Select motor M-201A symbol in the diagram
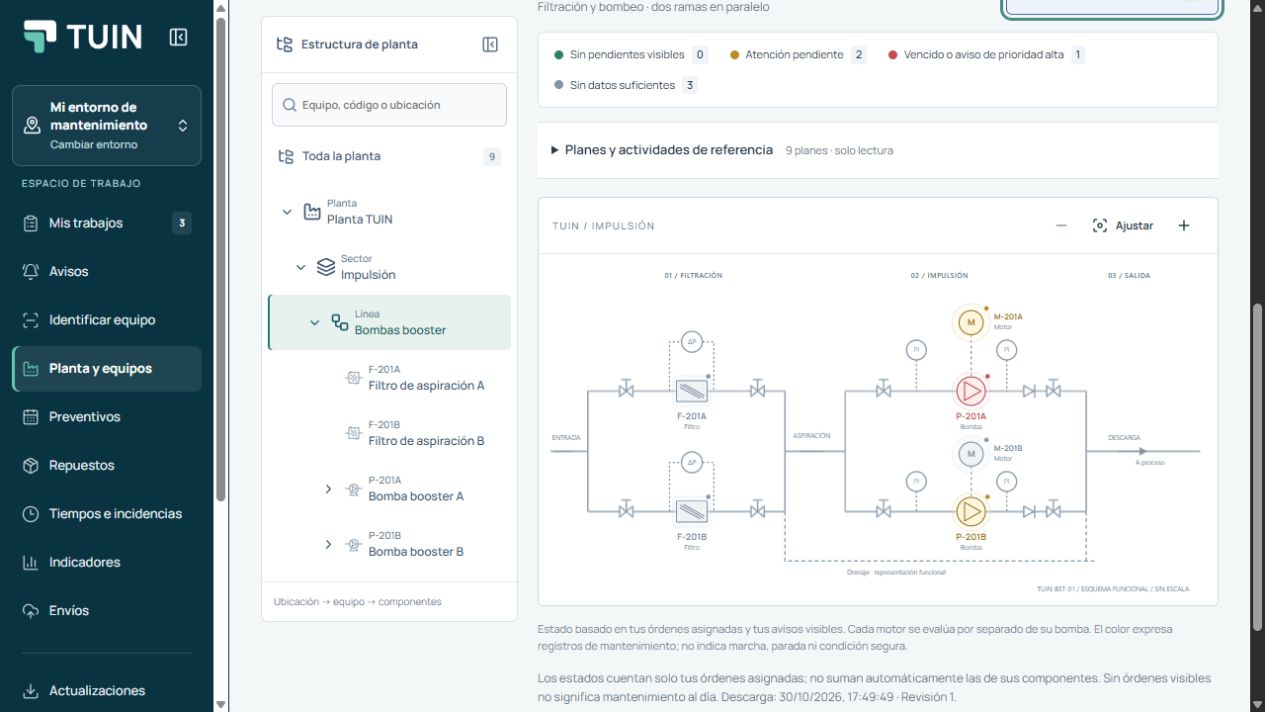1265x712 pixels. tap(970, 322)
